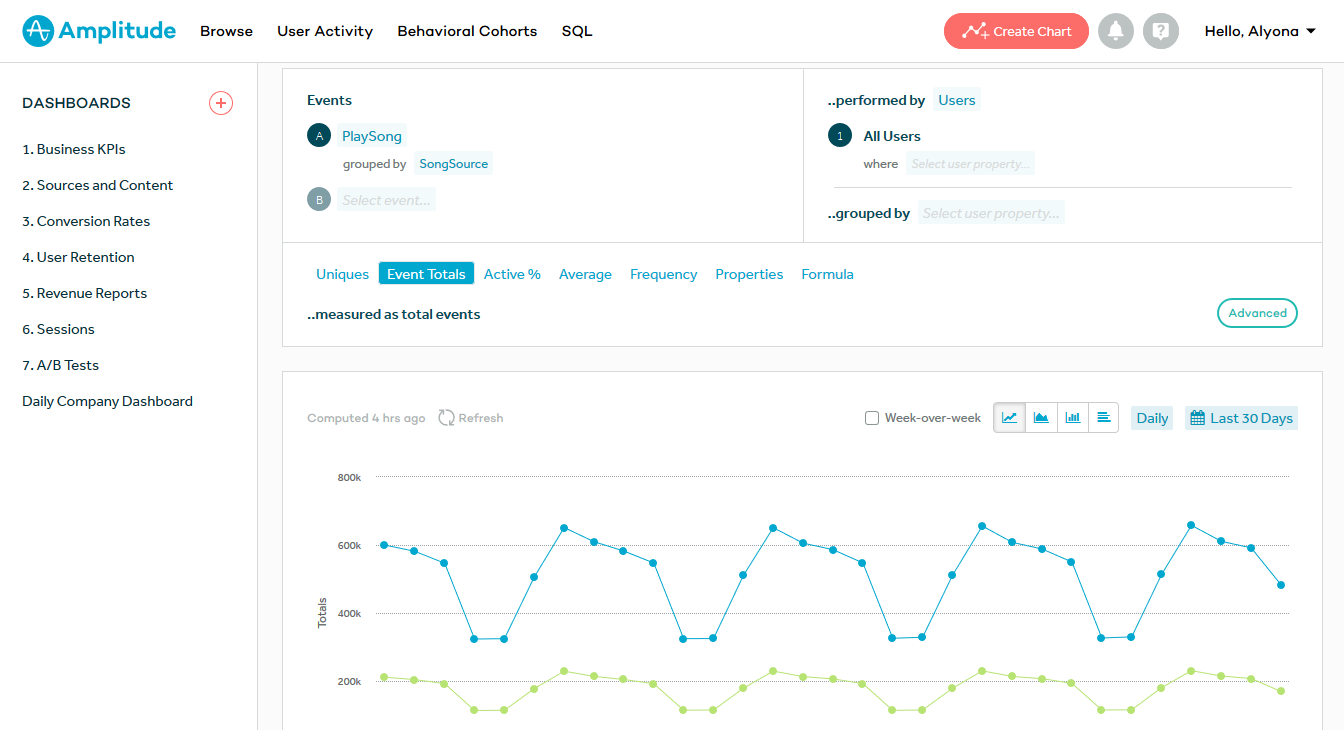The image size is (1344, 730).
Task: Open the Hello, Alyona account dropdown
Action: 1259,31
